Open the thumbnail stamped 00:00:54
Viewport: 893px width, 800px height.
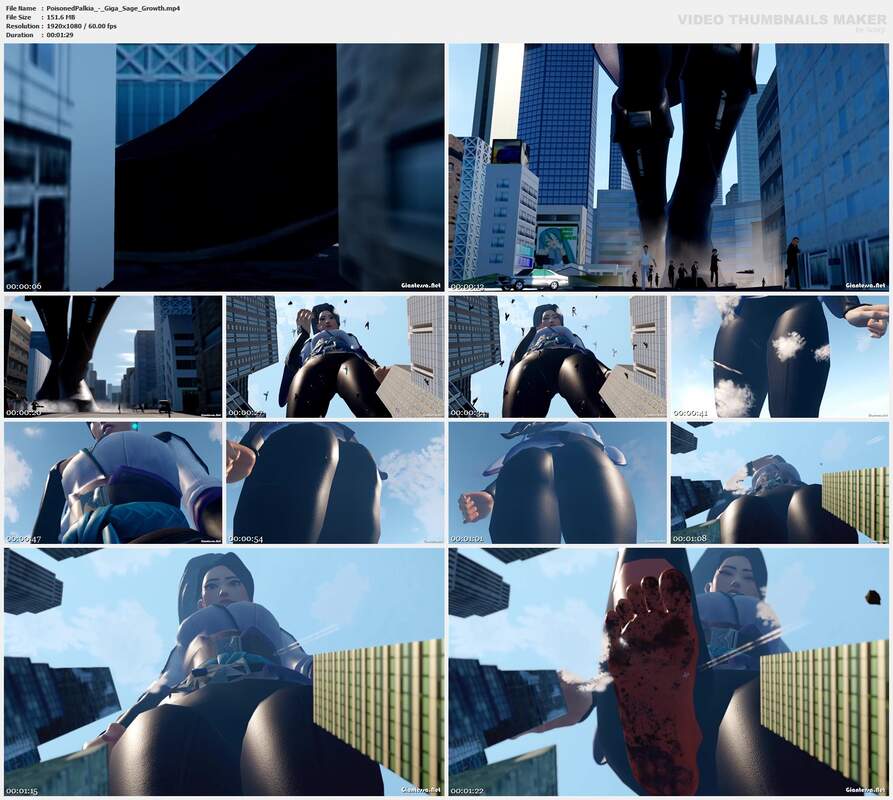pos(335,483)
